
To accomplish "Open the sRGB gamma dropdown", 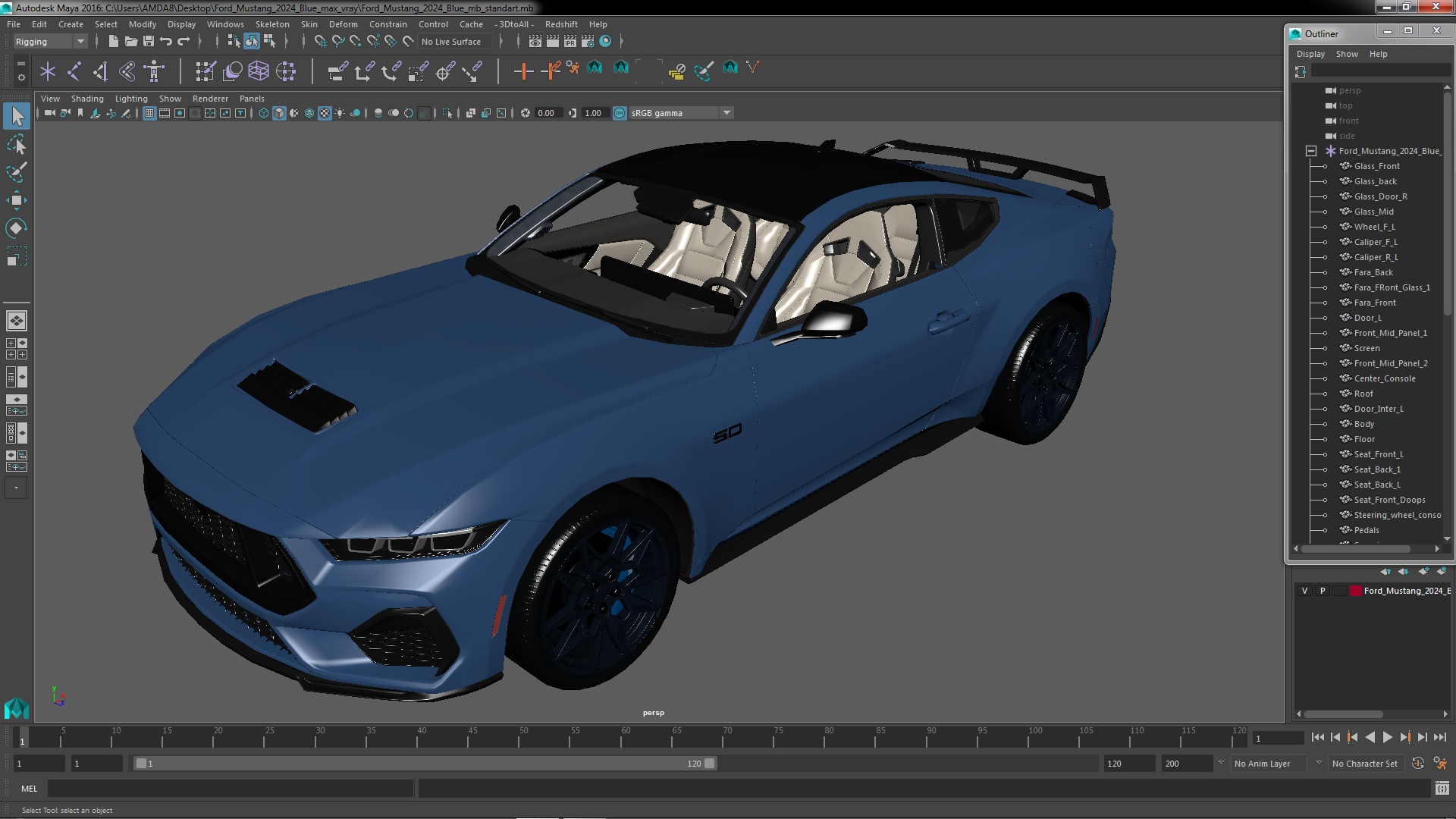I will (x=681, y=113).
